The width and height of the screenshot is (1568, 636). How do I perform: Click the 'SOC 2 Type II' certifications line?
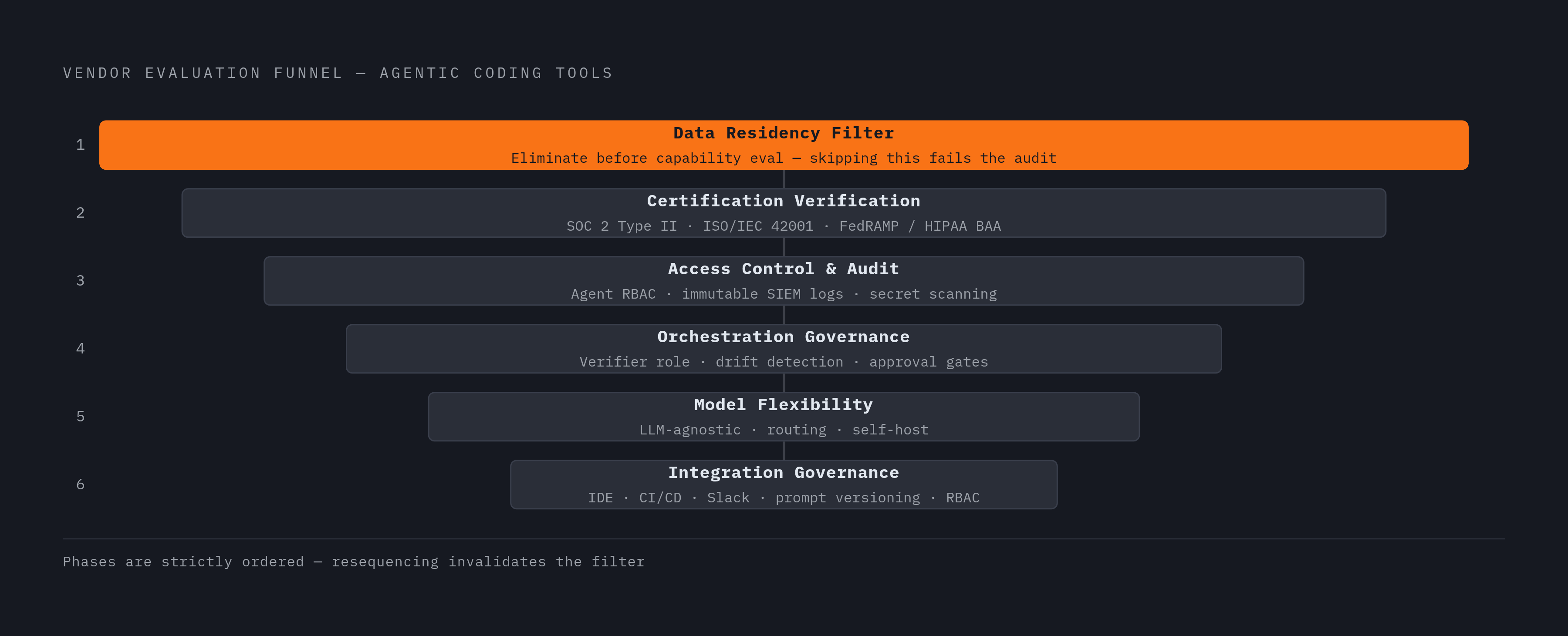click(784, 226)
